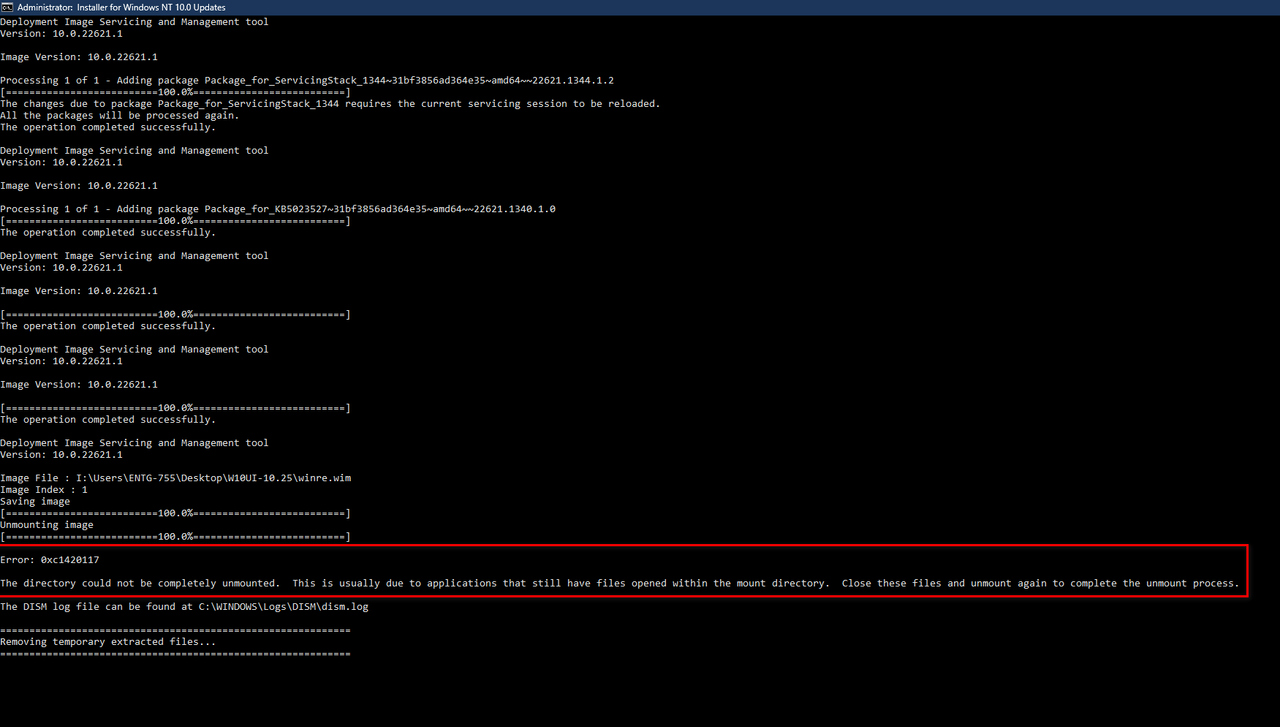Screen dimensions: 1280x727
Task: Select the 'Image File' winre.wim path line
Action: point(176,478)
